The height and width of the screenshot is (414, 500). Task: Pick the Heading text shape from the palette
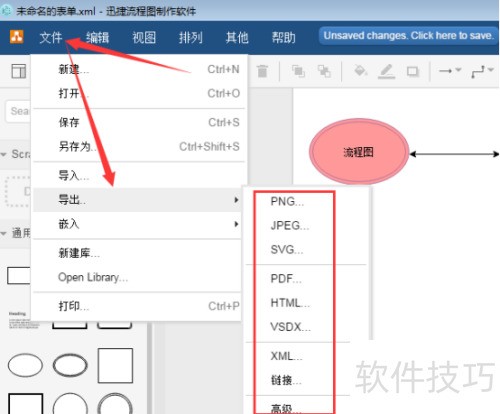(23, 320)
